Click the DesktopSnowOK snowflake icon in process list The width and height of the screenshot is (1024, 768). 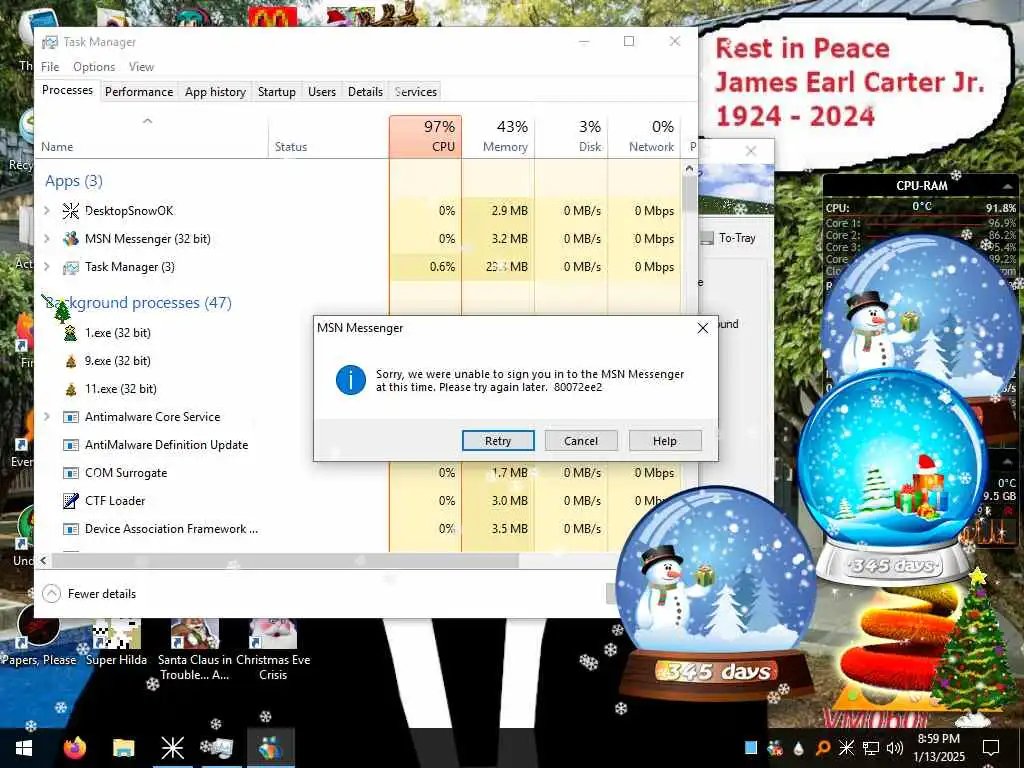point(71,211)
